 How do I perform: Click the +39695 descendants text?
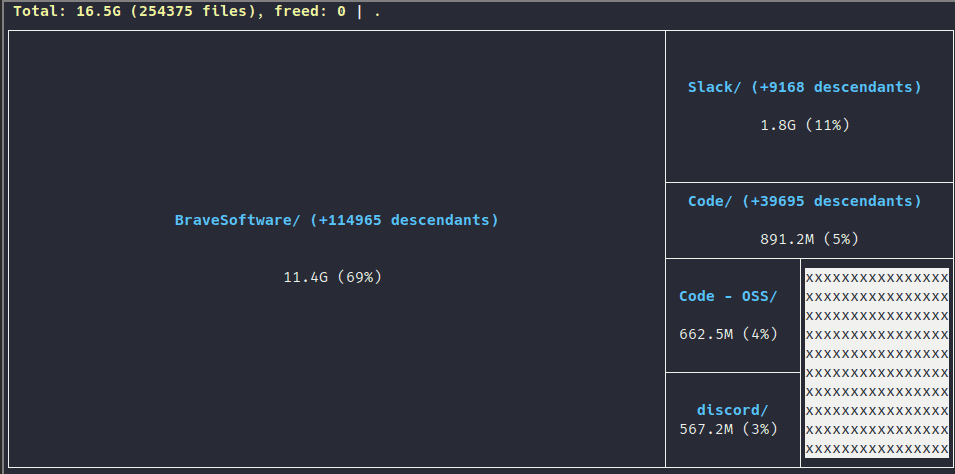832,201
